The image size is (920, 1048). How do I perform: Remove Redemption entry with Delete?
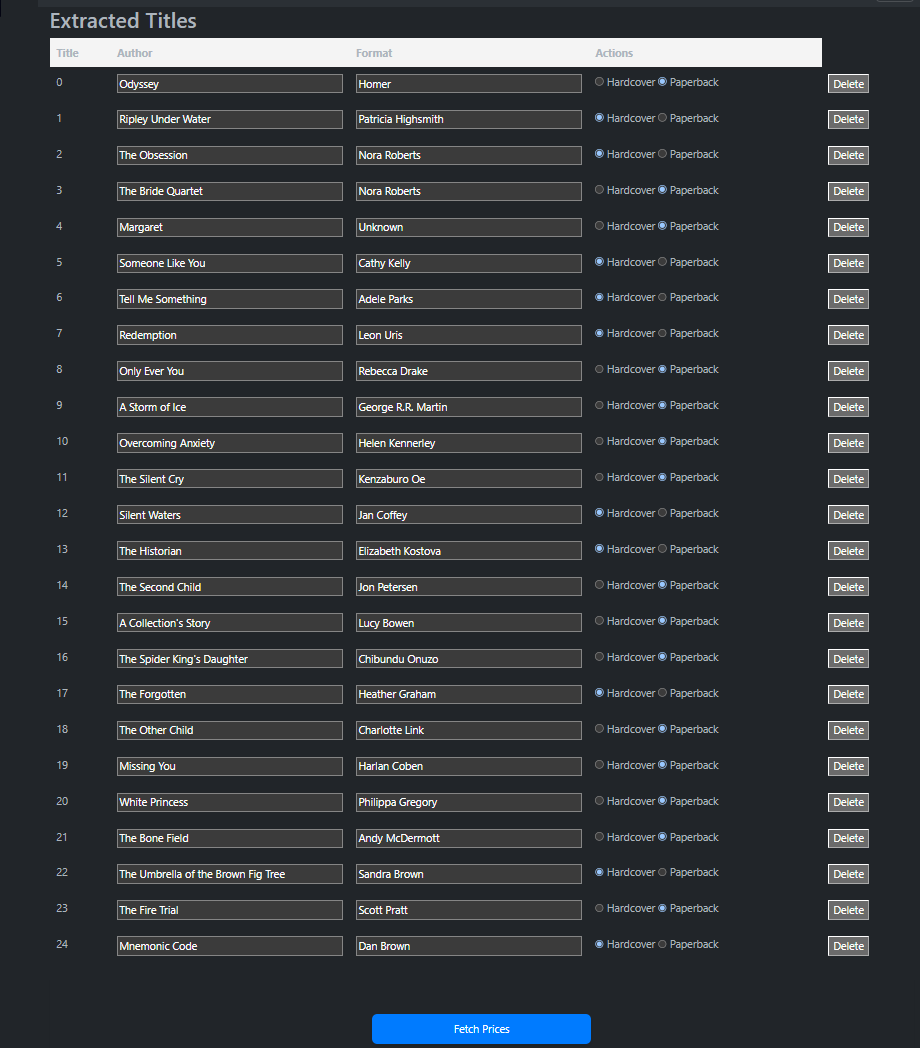848,335
